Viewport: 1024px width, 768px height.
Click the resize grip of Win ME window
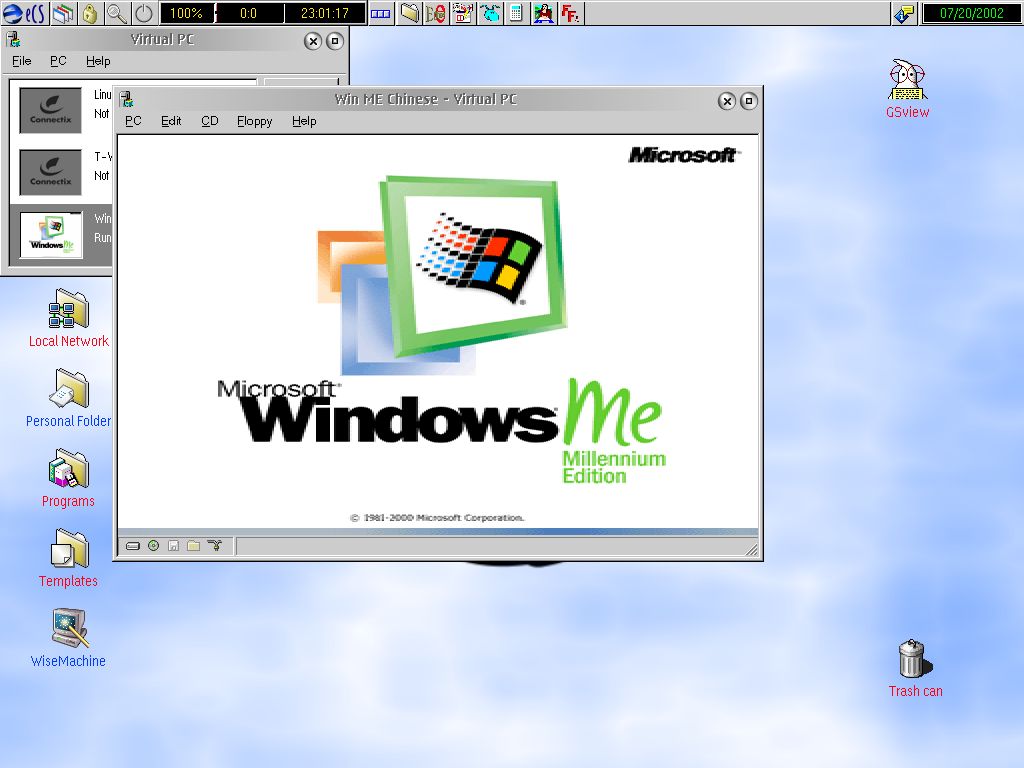(752, 549)
